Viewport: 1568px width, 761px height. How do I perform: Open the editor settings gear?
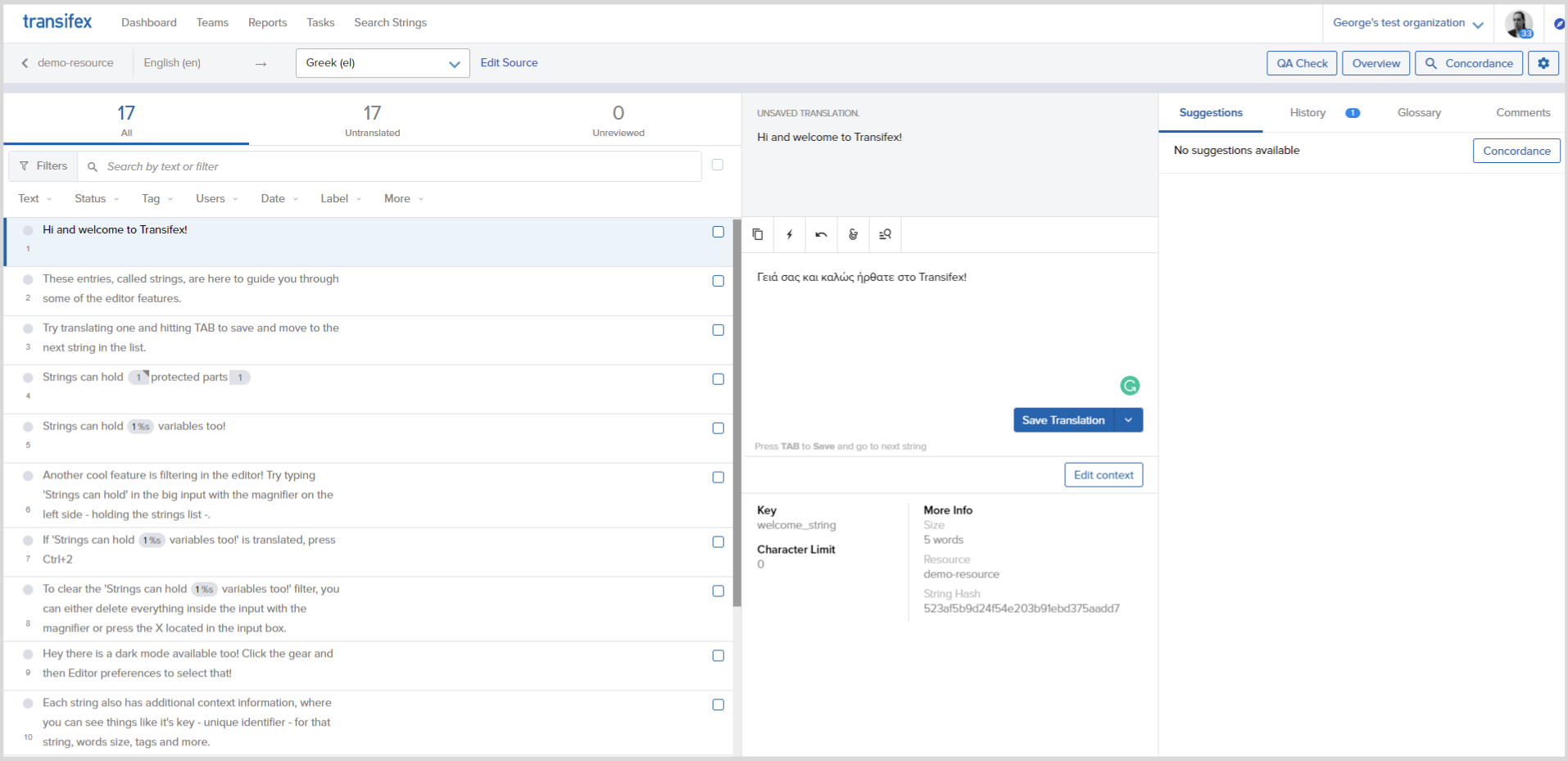coord(1543,63)
